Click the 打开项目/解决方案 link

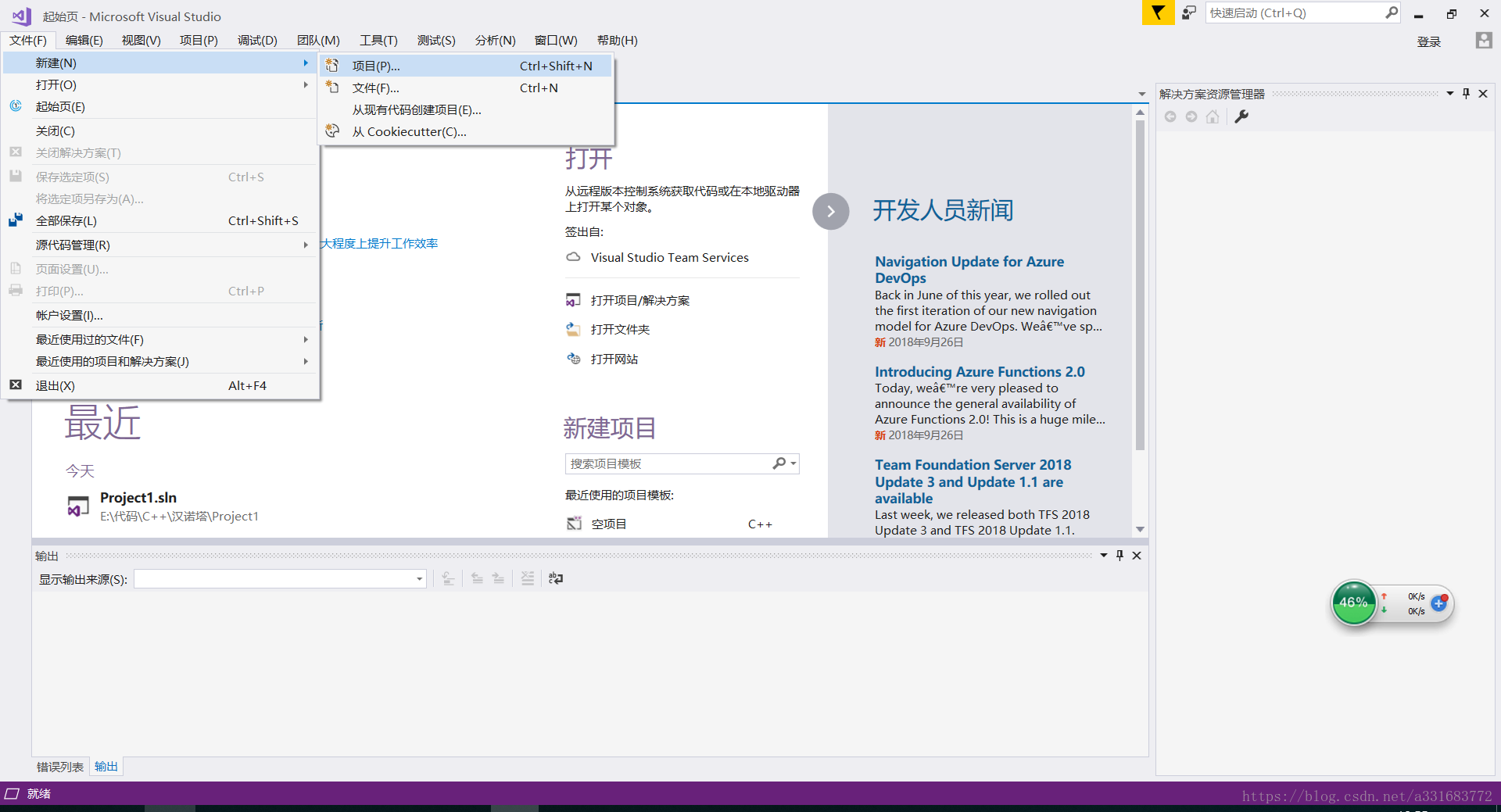[640, 300]
